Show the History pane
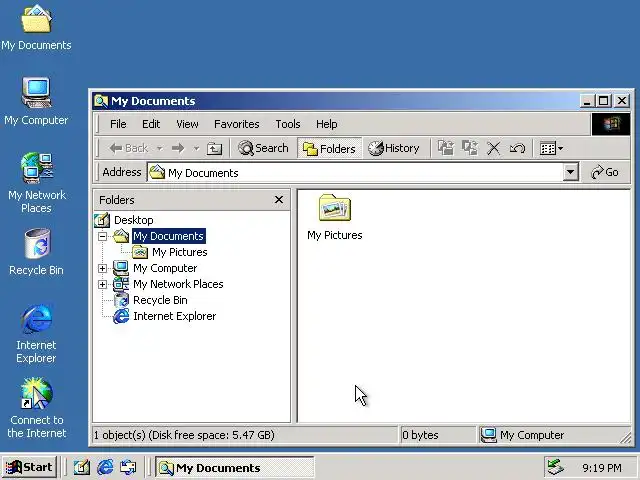This screenshot has height=480, width=640. tap(393, 148)
